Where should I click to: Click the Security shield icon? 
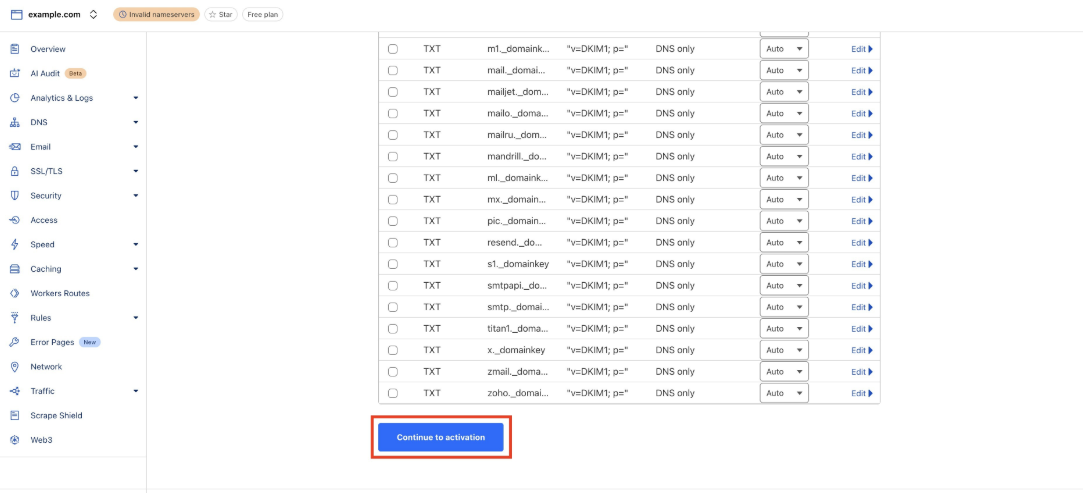[x=14, y=196]
